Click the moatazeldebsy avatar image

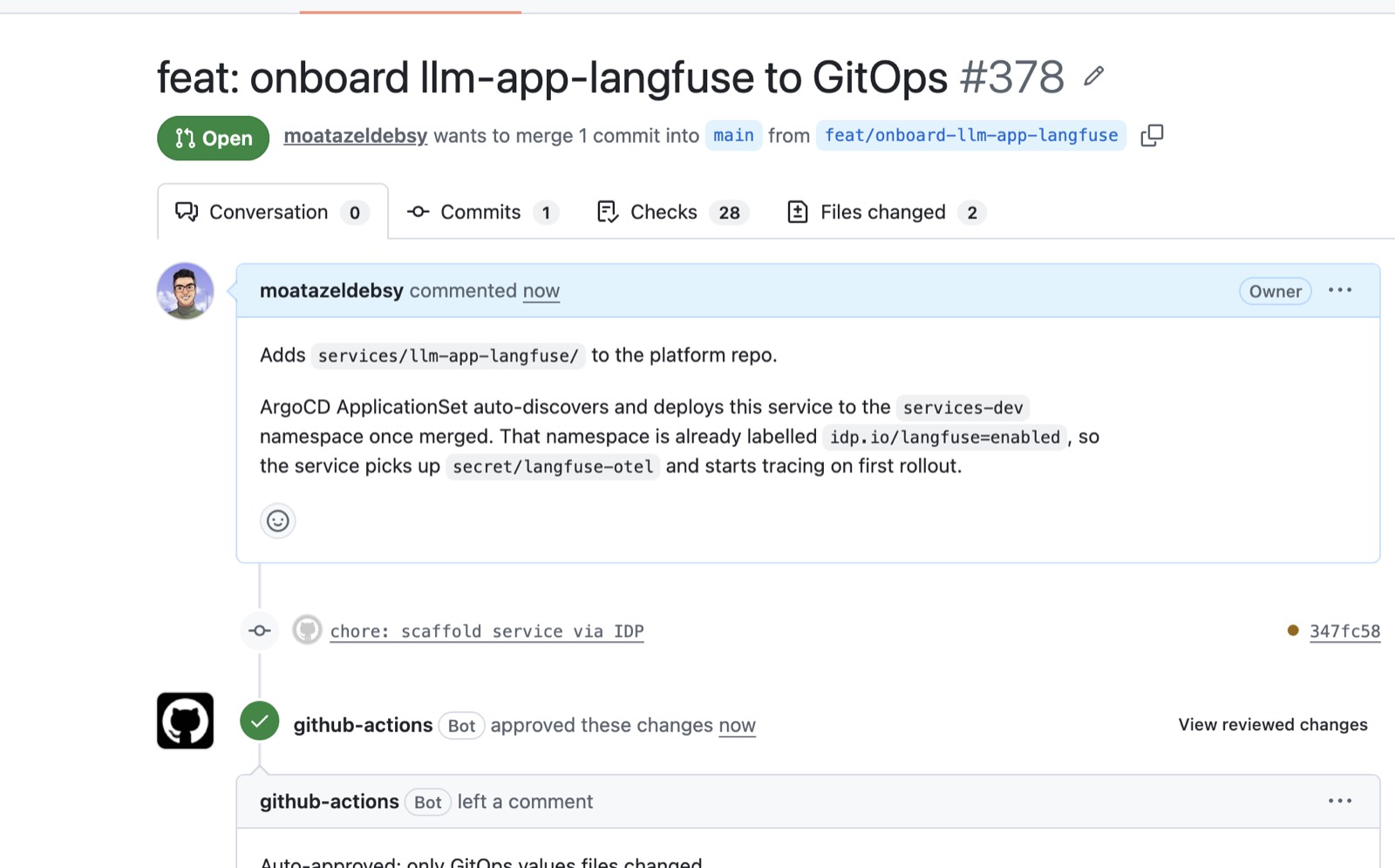[185, 291]
